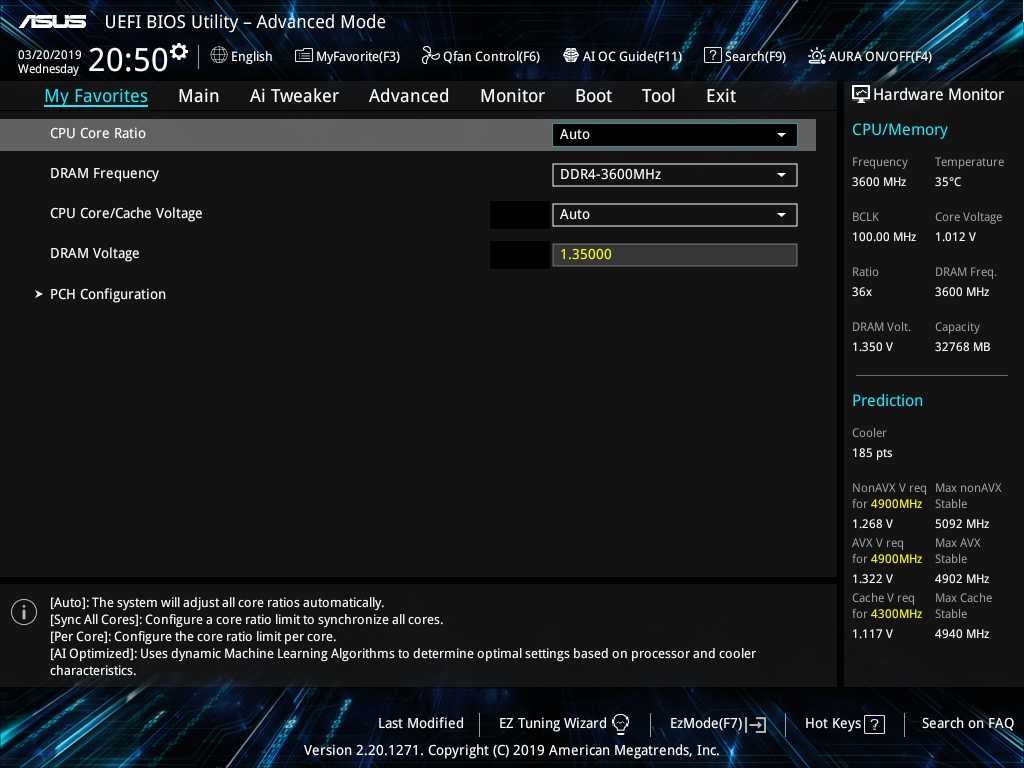Switch to the Ai Tweaker tab

click(x=294, y=96)
